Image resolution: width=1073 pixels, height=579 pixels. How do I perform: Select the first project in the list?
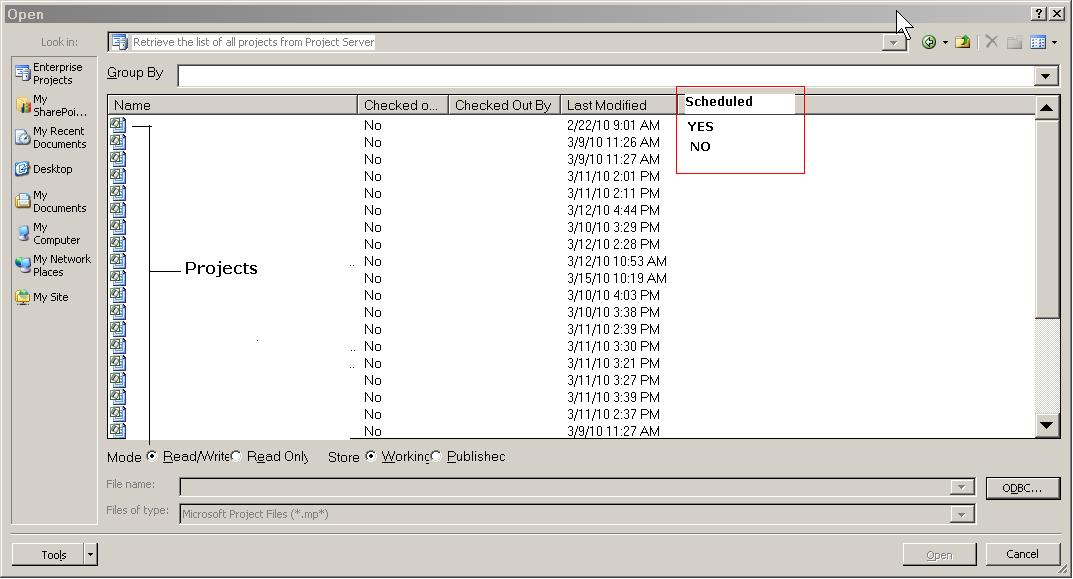pos(118,125)
